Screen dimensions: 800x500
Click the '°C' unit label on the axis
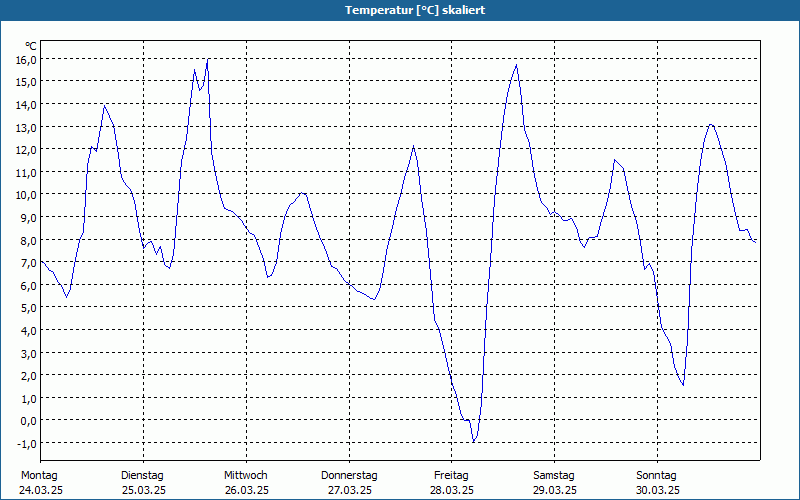31,46
